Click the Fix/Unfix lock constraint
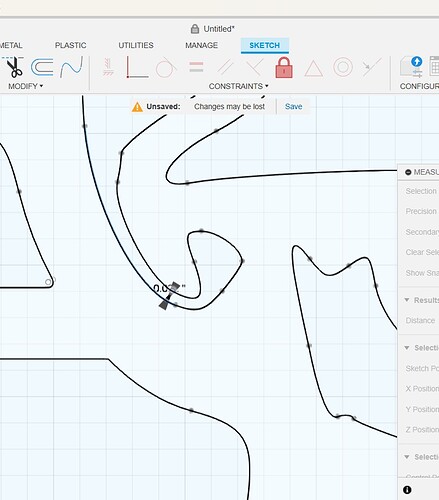This screenshot has height=500, width=439. [x=284, y=68]
